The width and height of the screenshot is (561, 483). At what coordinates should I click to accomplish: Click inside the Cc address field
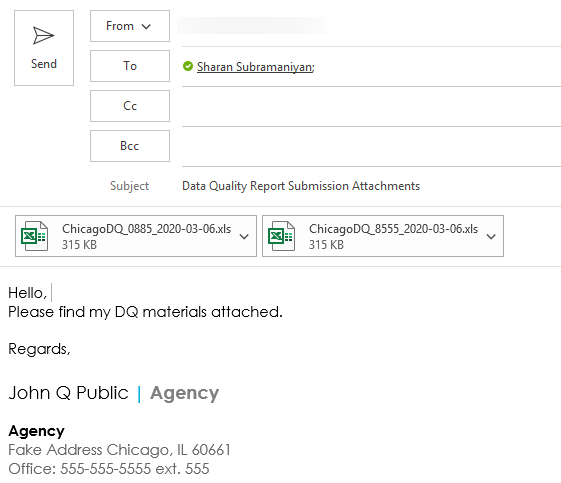(371, 106)
